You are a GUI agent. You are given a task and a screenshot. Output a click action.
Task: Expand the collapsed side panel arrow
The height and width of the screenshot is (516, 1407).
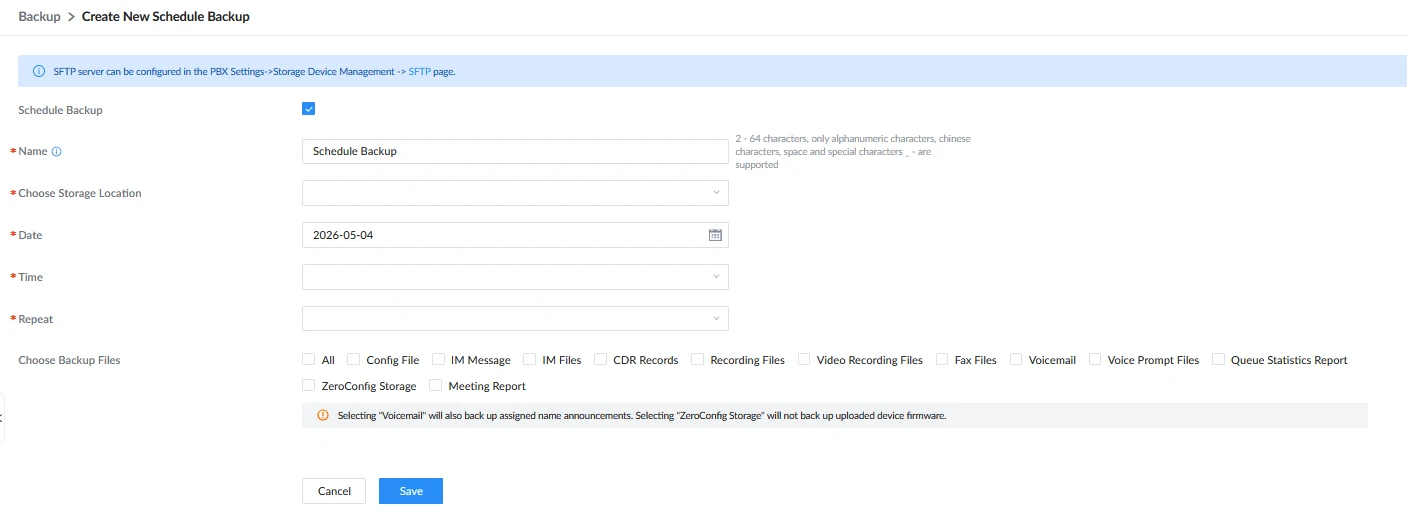2,418
